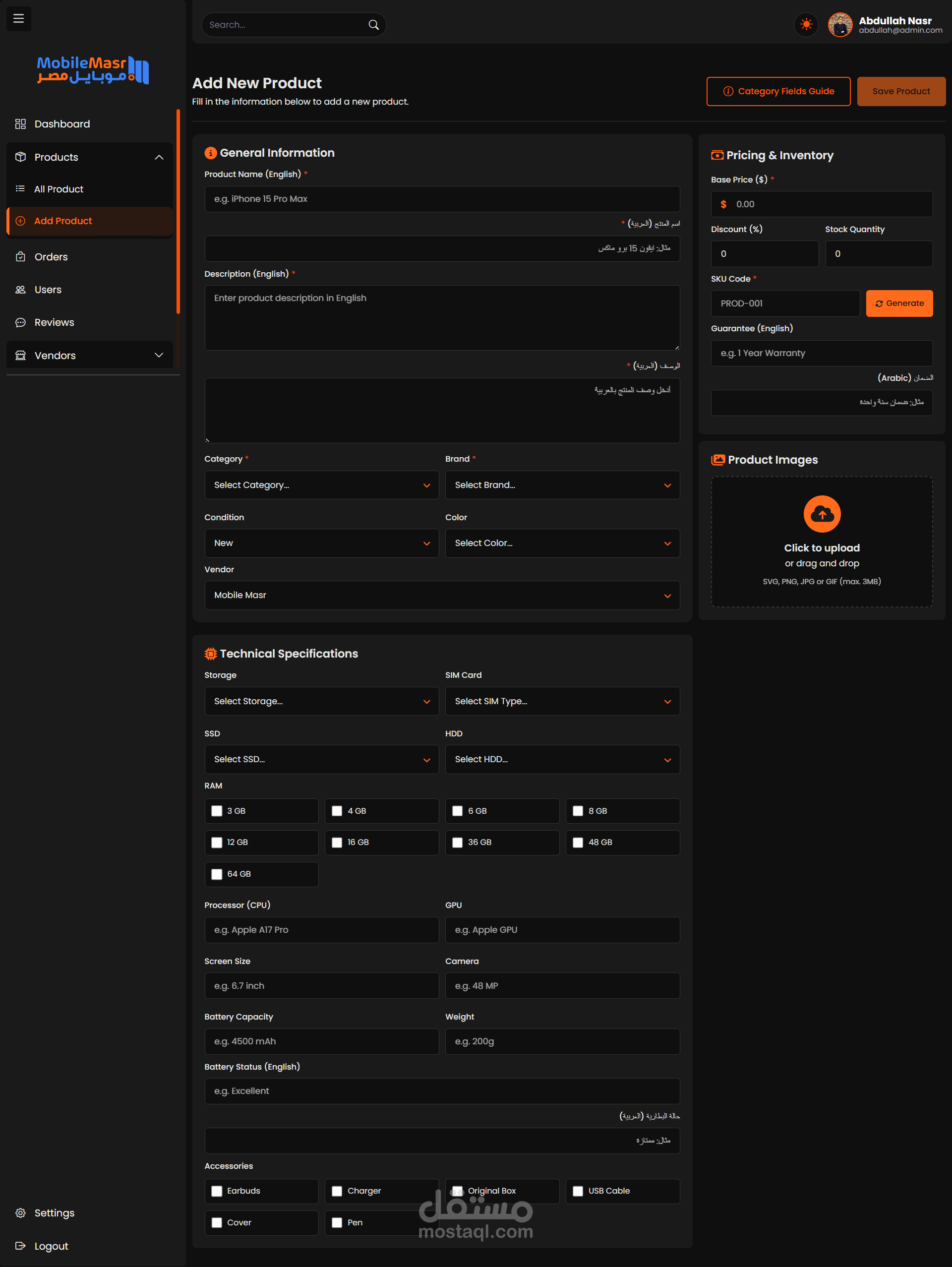Go to All Product page

click(x=59, y=189)
